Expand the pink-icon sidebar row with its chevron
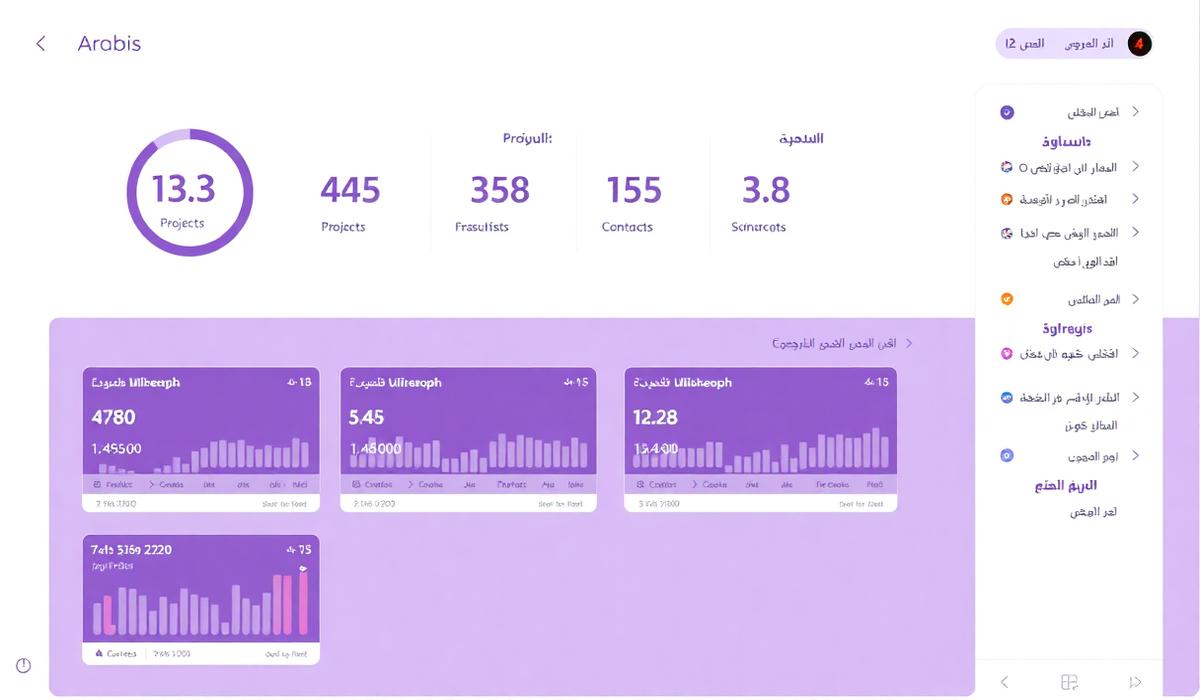The height and width of the screenshot is (700, 1200). [1135, 353]
